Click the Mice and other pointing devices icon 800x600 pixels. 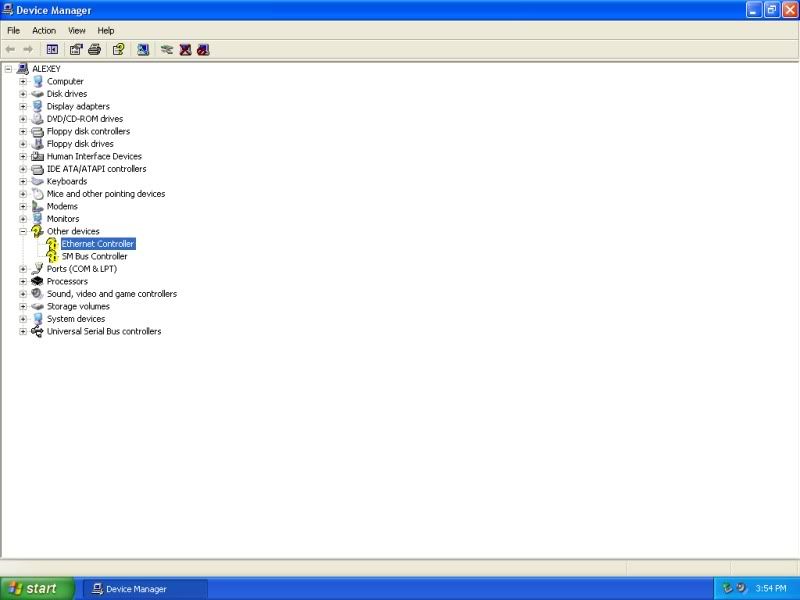37,194
